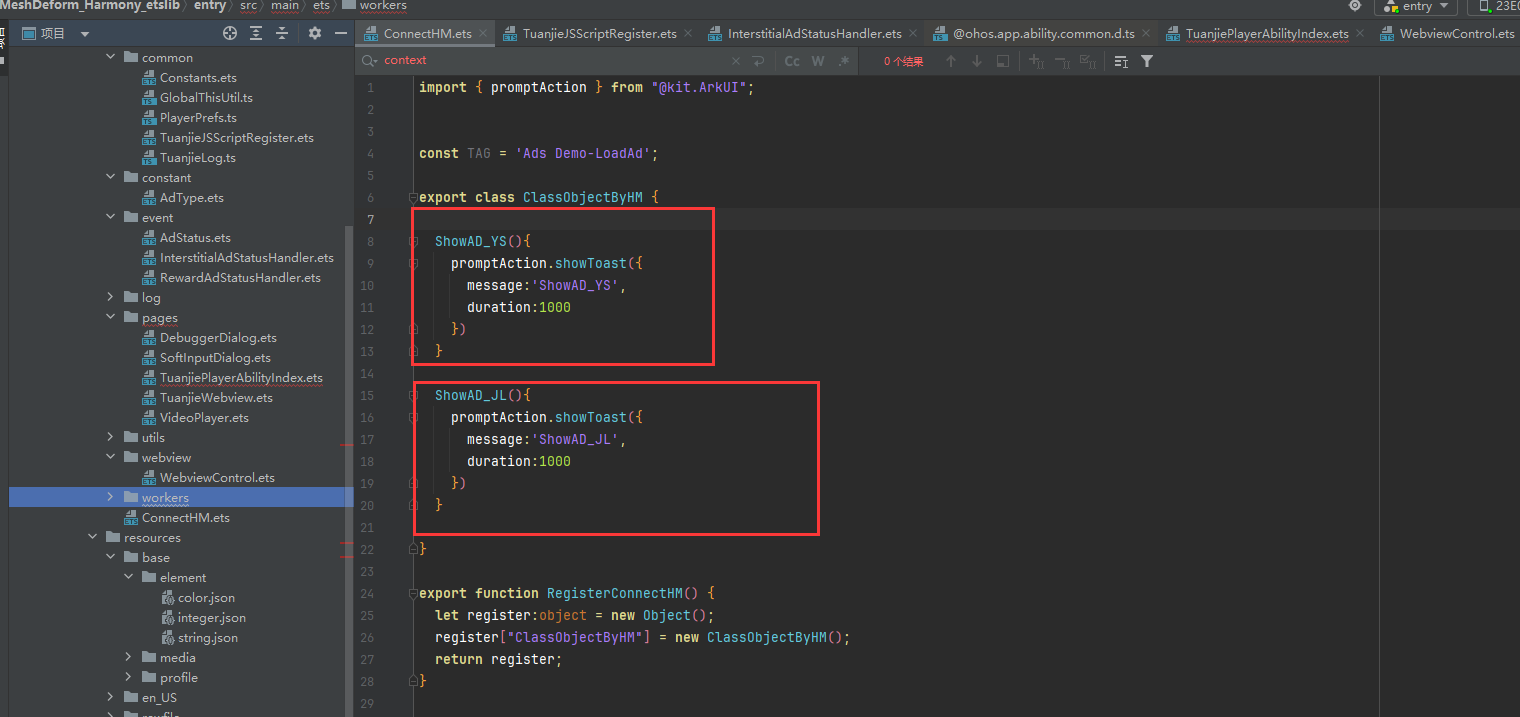The width and height of the screenshot is (1520, 717).
Task: Add selection for next occurrence
Action: [1036, 61]
